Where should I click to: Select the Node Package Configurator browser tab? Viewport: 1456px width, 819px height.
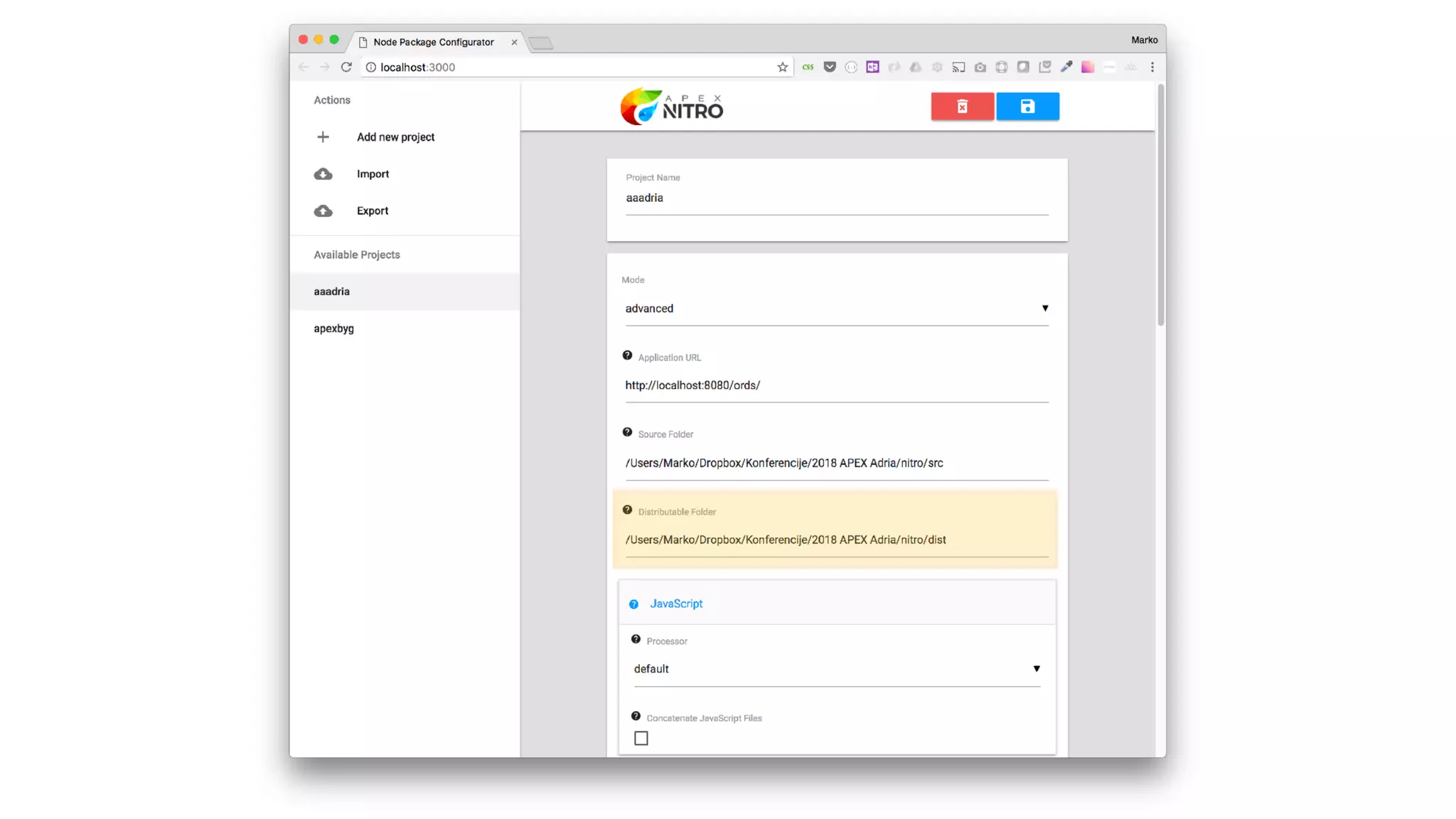coord(434,42)
